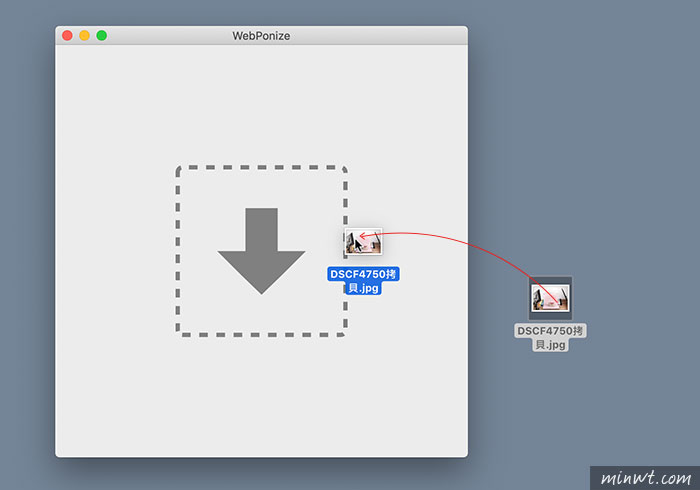Zoom the window with the green button

(x=101, y=36)
